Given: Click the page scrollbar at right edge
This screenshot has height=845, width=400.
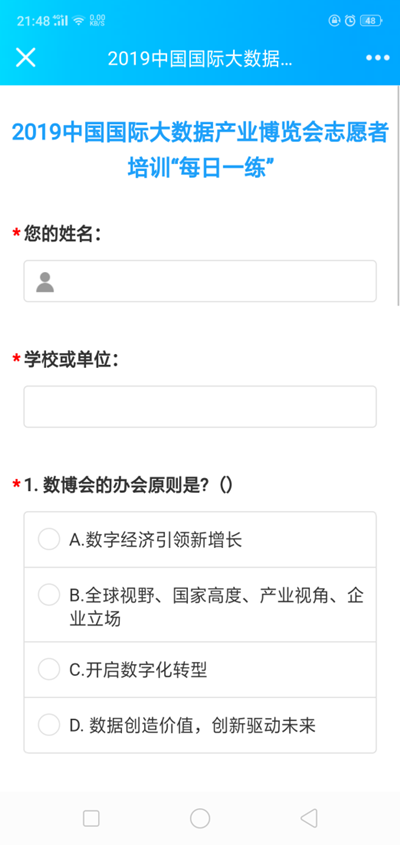Looking at the screenshot, I should [x=398, y=197].
